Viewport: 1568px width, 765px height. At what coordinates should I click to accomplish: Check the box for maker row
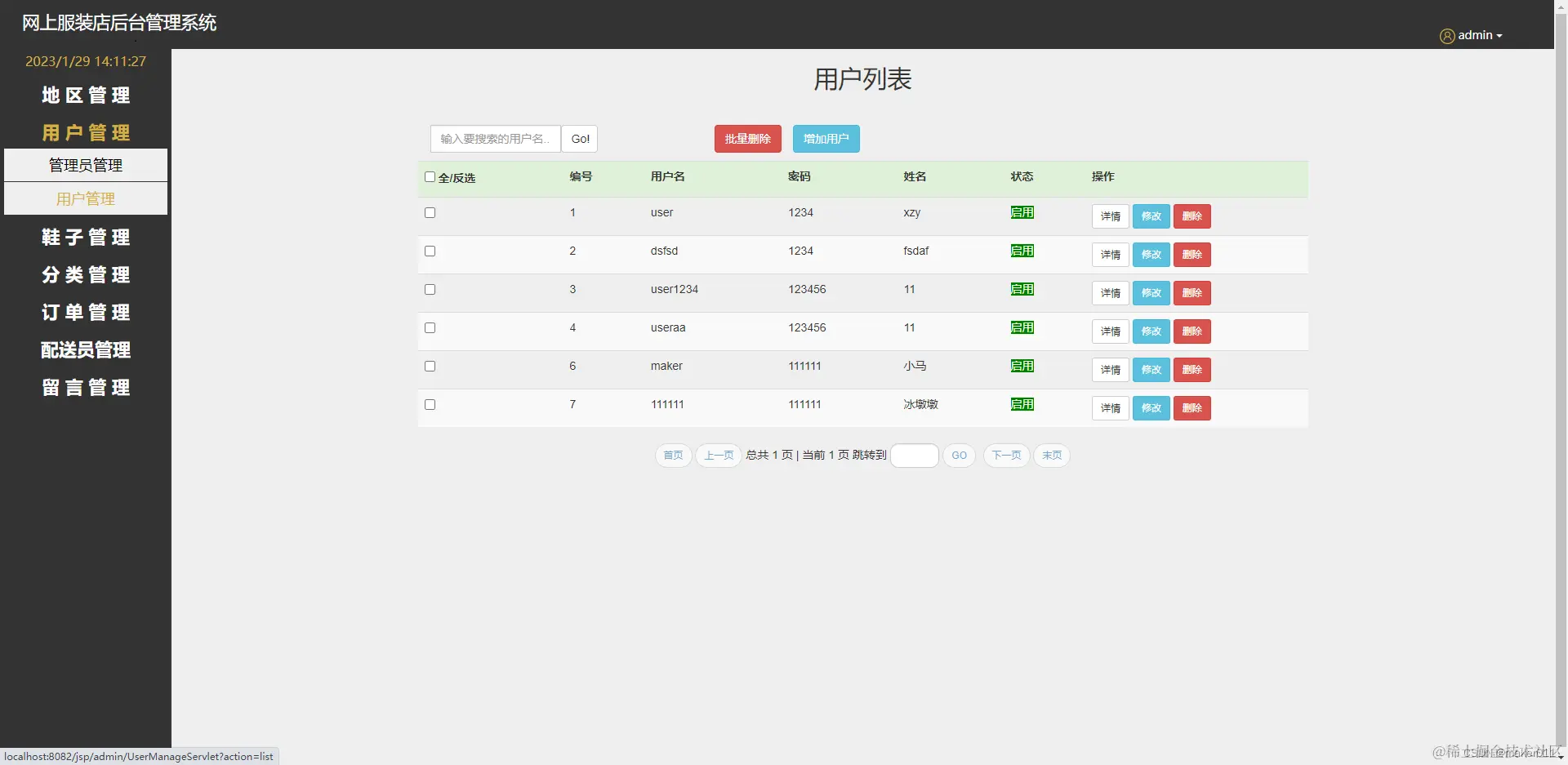[x=430, y=366]
